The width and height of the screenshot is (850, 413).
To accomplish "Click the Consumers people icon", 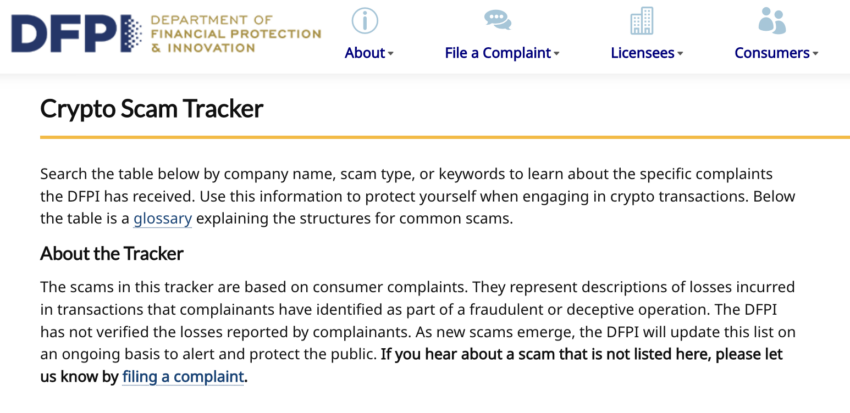I will click(771, 20).
